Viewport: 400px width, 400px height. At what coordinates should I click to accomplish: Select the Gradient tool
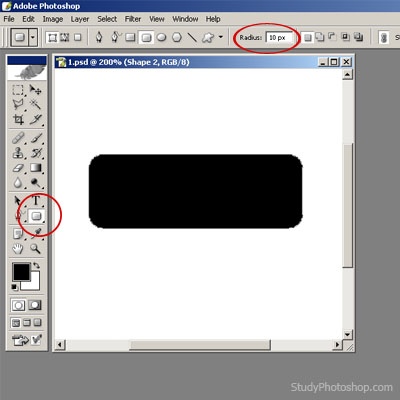point(36,168)
